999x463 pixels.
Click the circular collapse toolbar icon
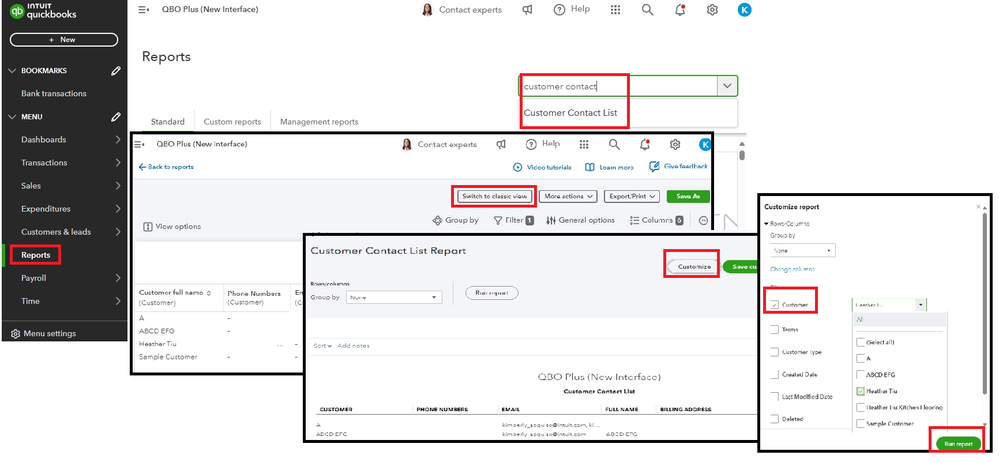pos(703,220)
